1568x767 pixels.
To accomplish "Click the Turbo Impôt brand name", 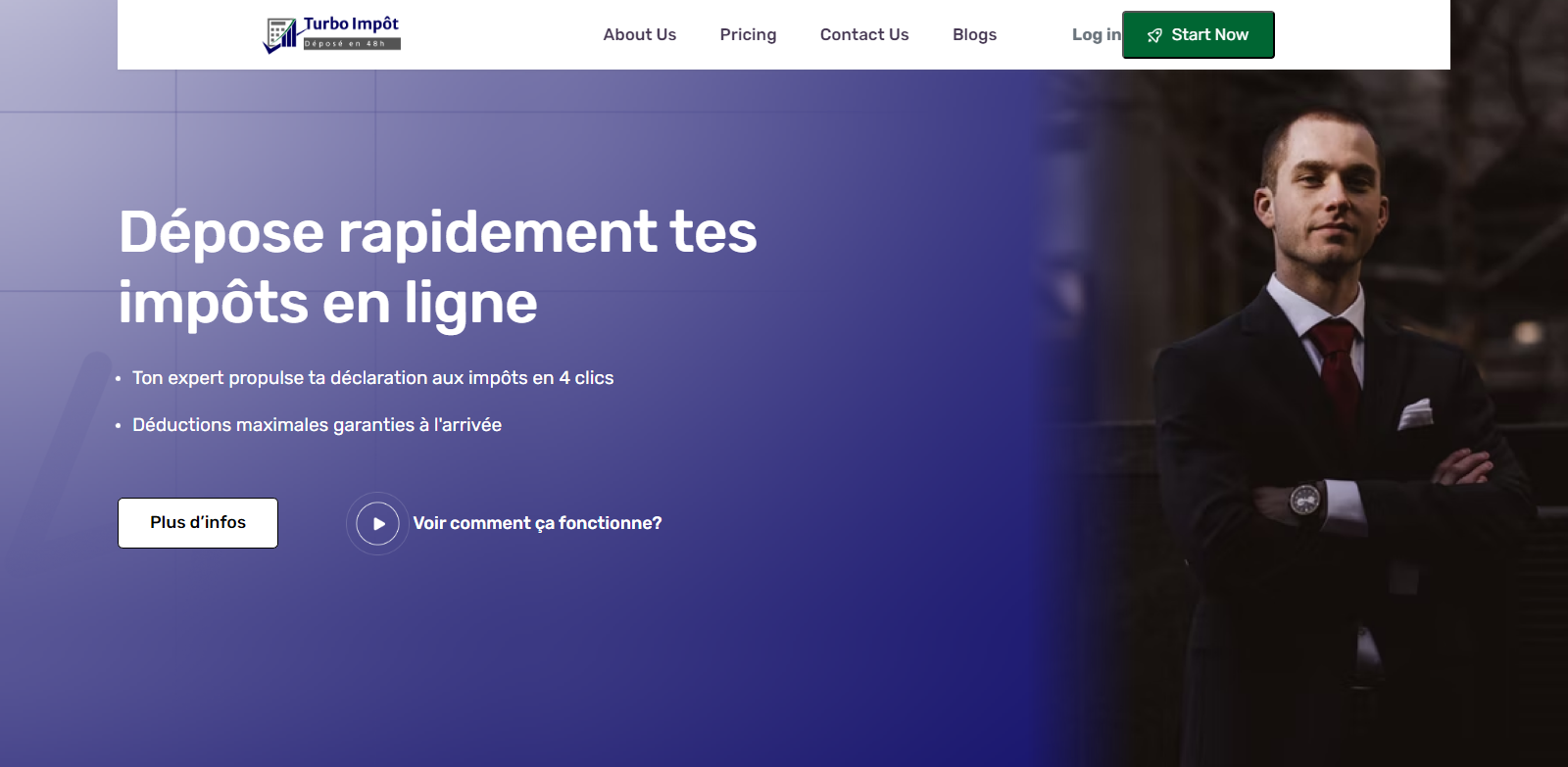I will pyautogui.click(x=351, y=24).
